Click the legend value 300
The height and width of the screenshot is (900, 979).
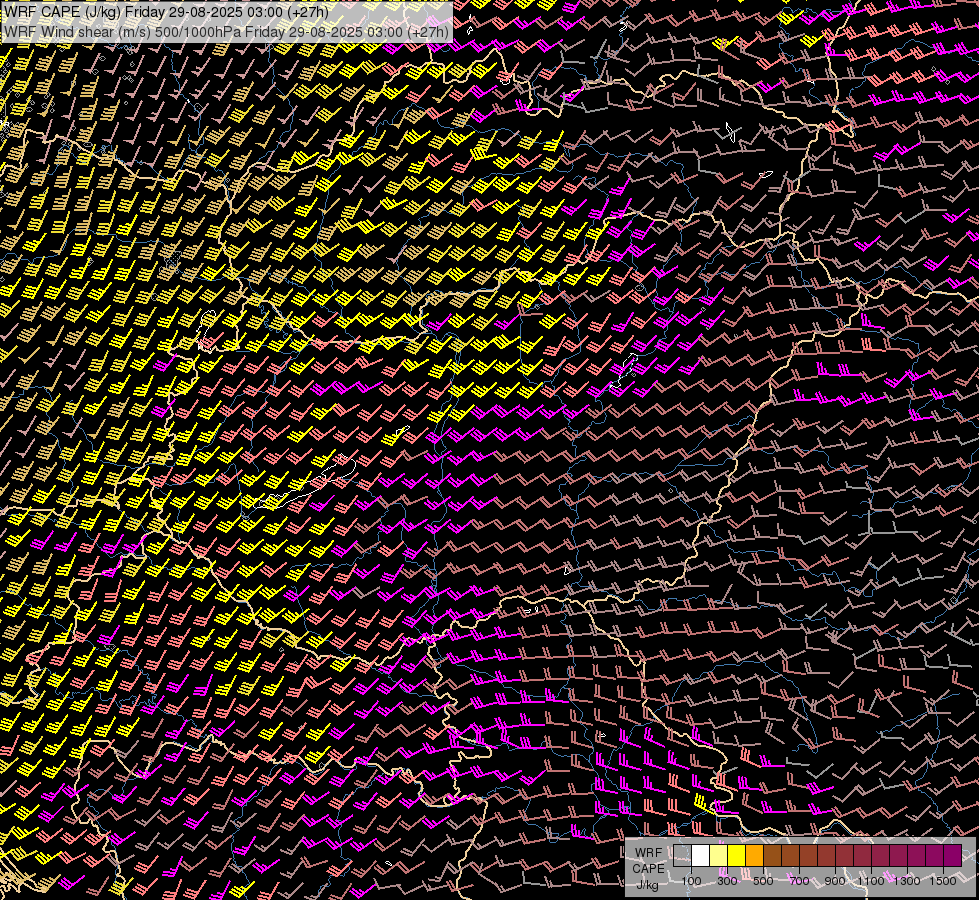(x=727, y=881)
